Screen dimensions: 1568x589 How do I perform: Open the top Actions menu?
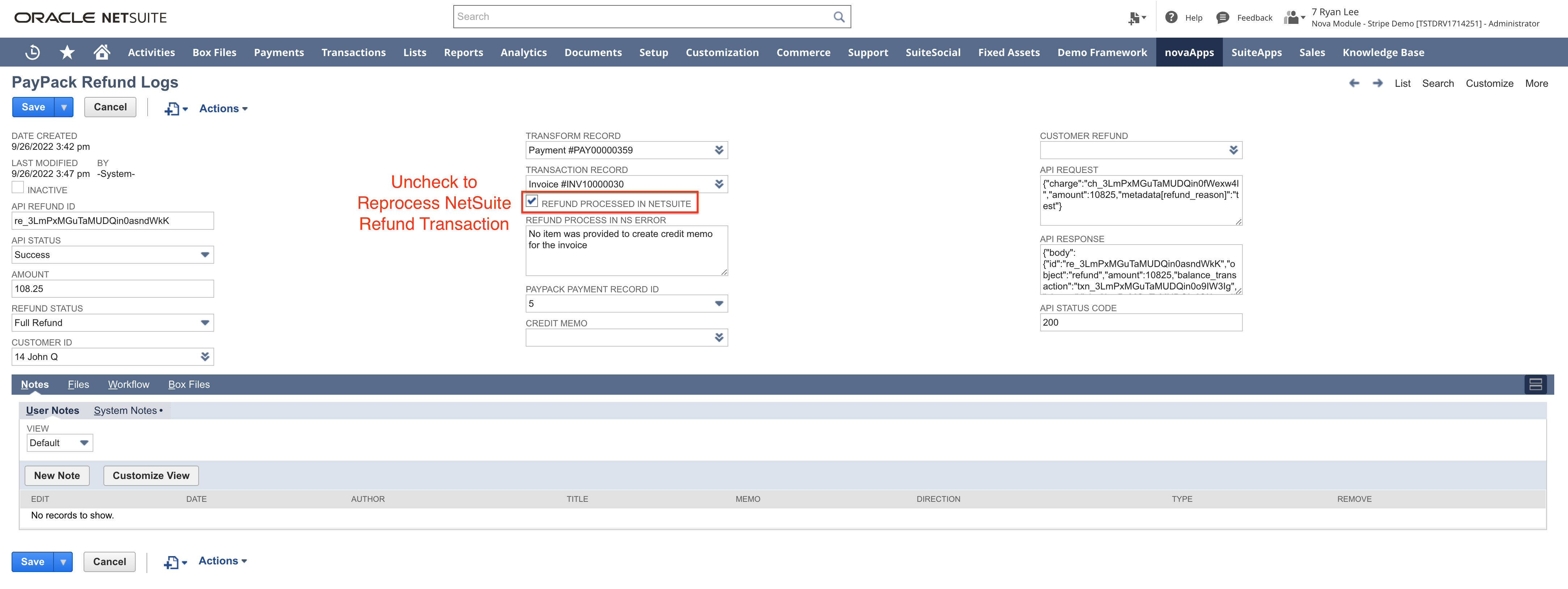coord(223,109)
